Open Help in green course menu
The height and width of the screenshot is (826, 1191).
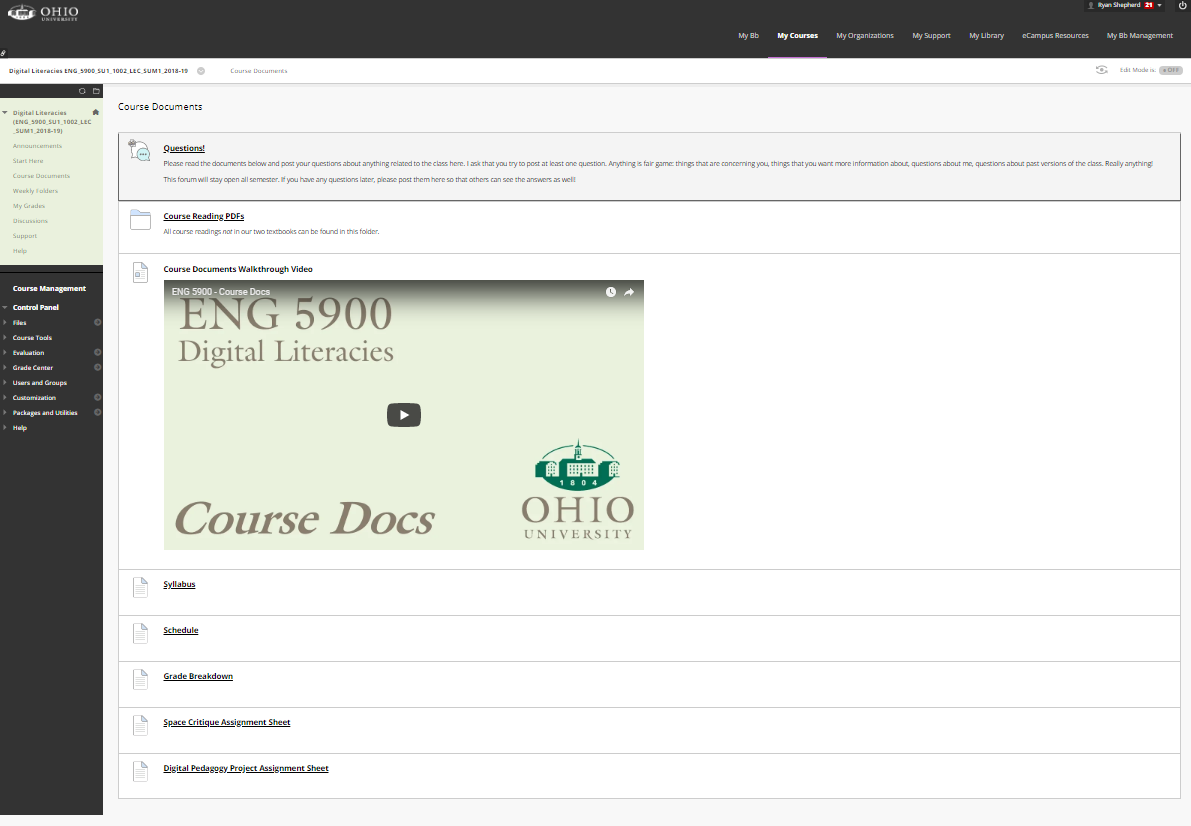point(20,251)
